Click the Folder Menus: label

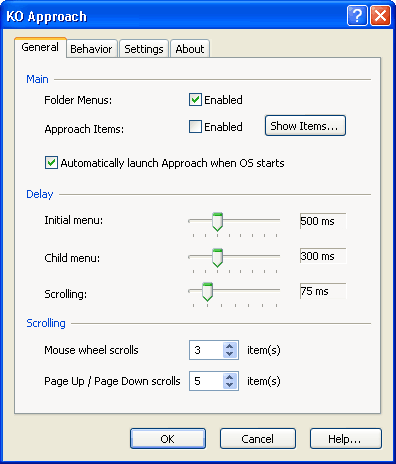(78, 100)
